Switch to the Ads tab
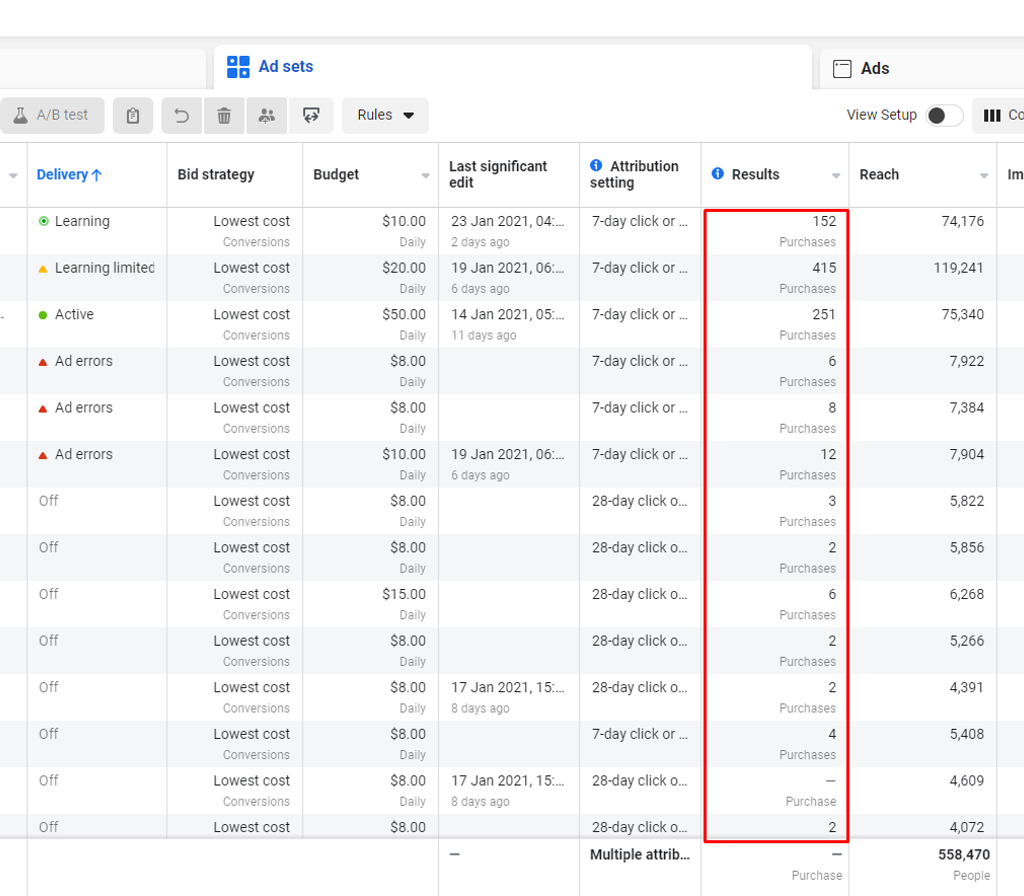The width and height of the screenshot is (1024, 896). 874,69
